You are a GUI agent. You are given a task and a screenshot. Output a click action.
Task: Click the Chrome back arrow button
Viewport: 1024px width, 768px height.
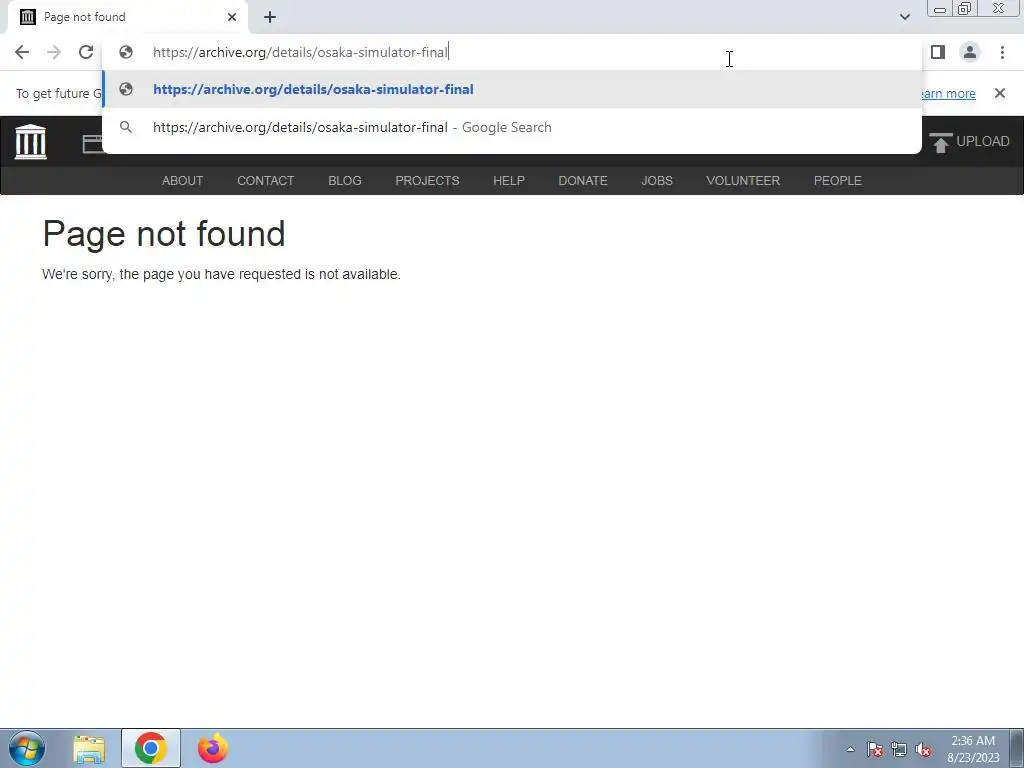(22, 52)
